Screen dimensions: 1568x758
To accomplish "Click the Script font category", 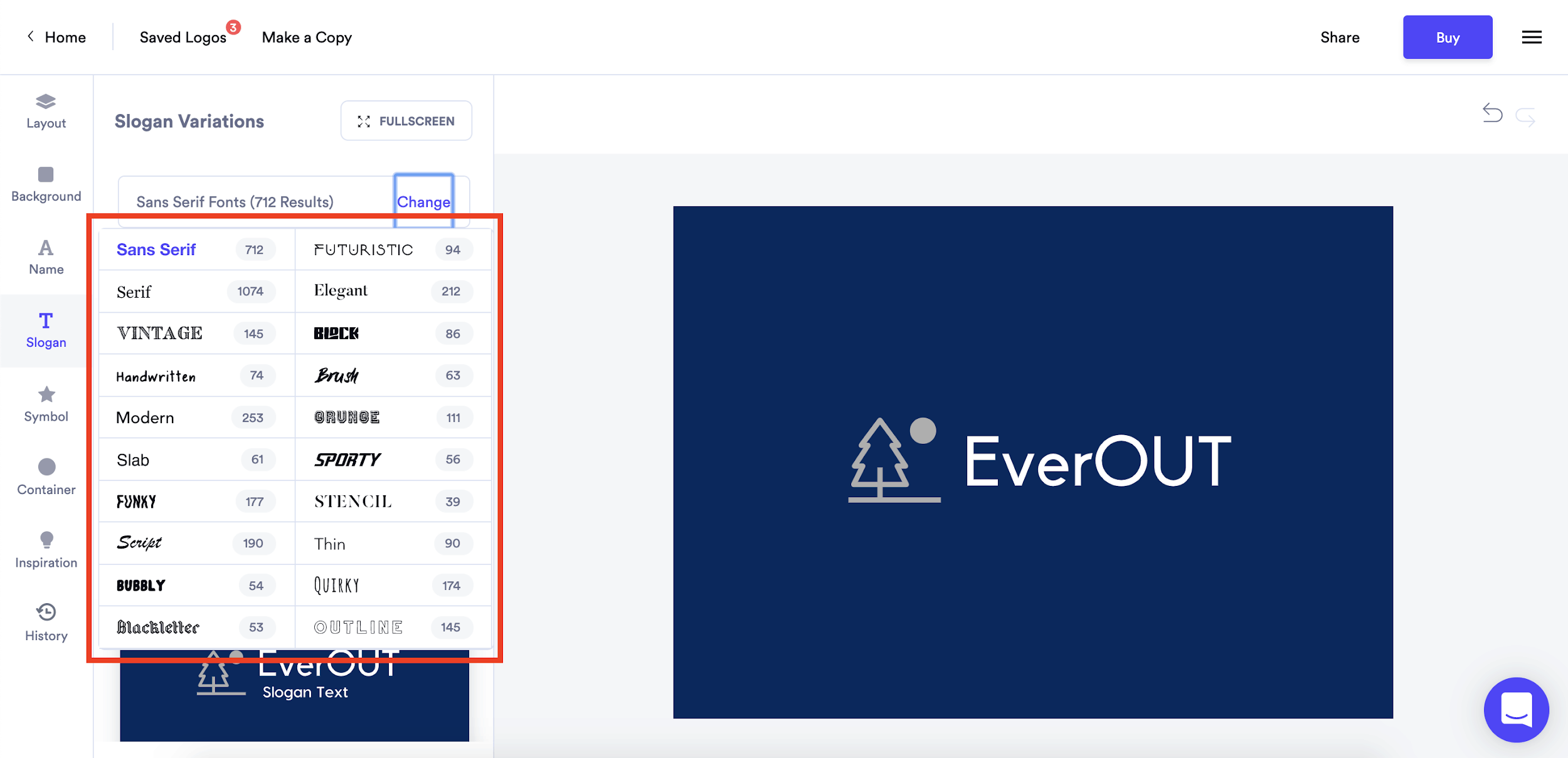I will pyautogui.click(x=140, y=543).
